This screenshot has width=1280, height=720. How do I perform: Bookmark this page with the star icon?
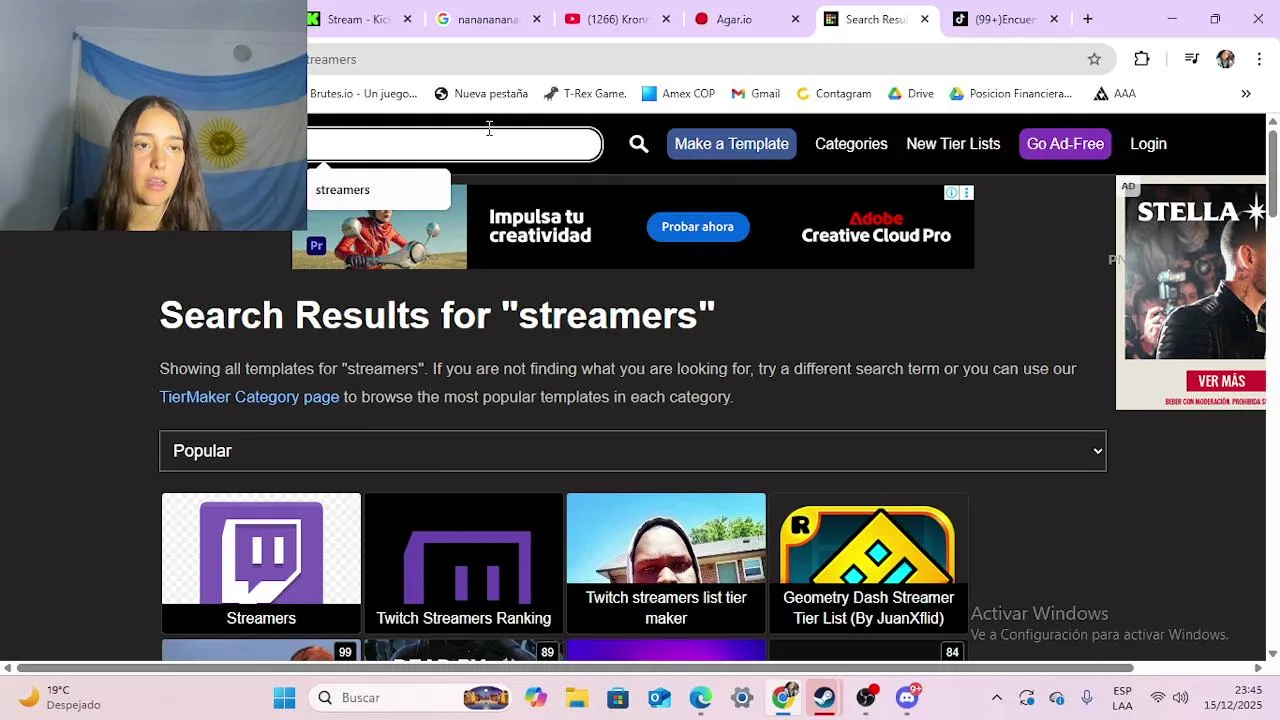1094,59
